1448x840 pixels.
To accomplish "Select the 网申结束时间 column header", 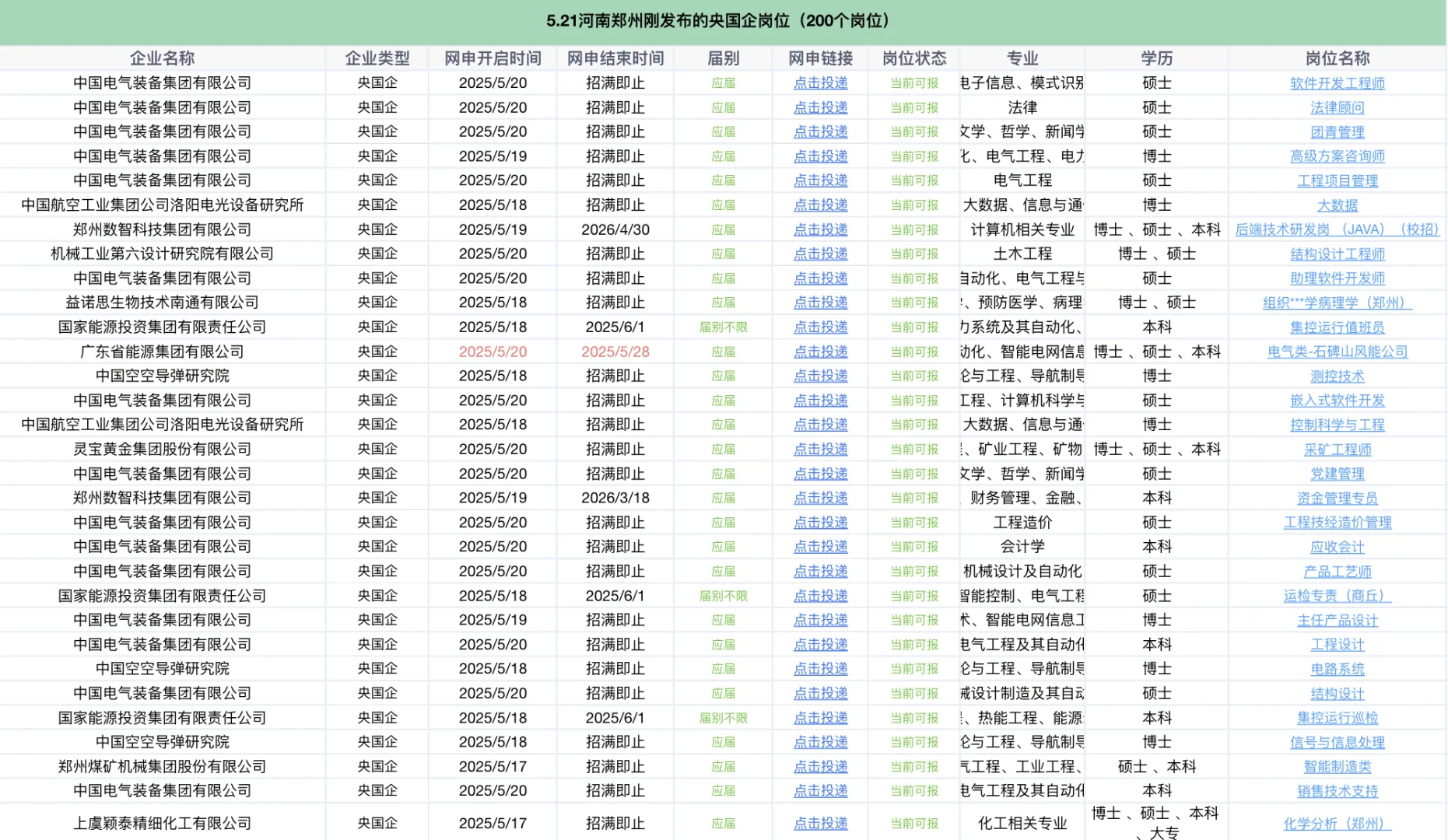I will 615,58.
